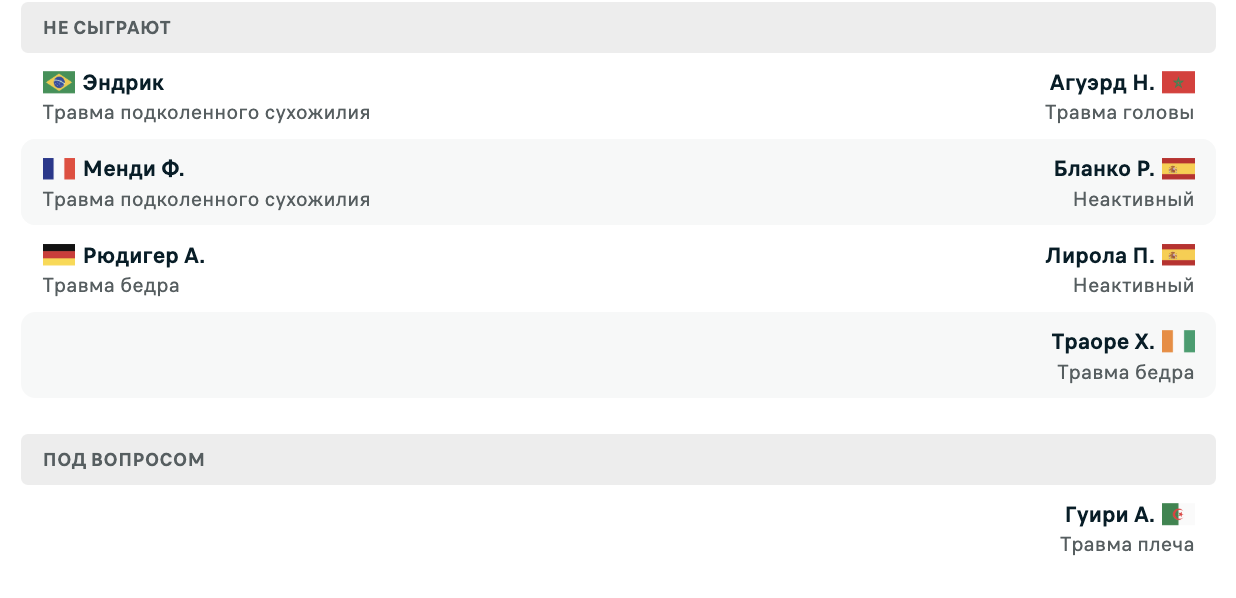
Task: Click the Morocco flag beside Агуэрд Н.
Action: tap(1178, 82)
